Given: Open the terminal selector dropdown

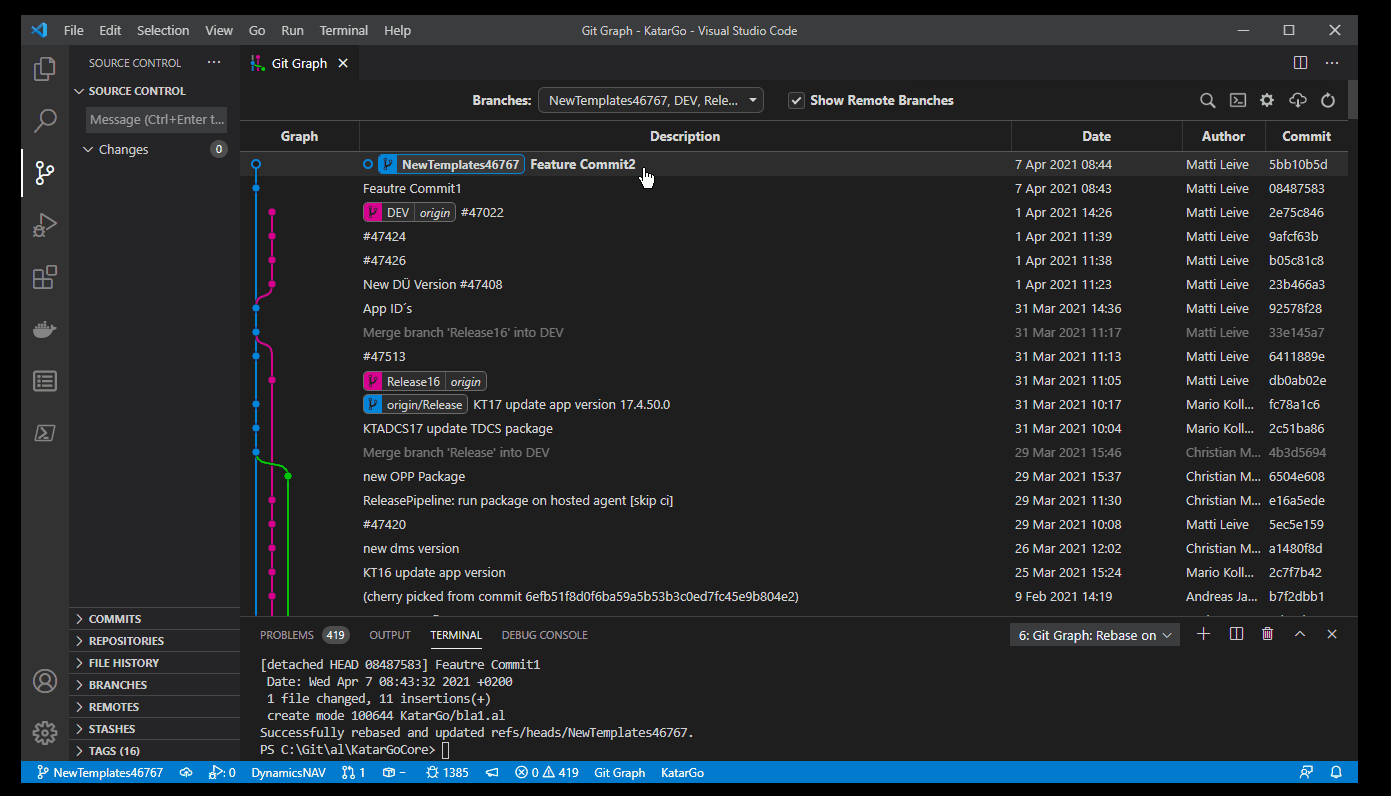Looking at the screenshot, I should [1095, 635].
